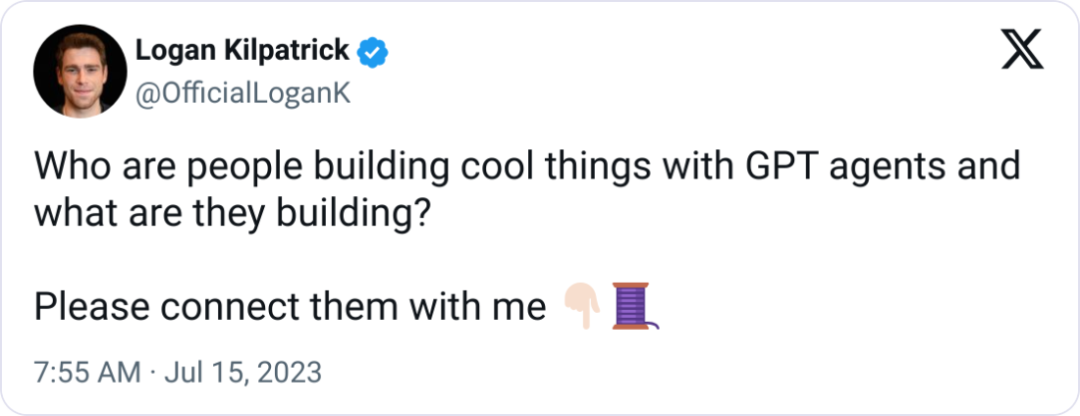The width and height of the screenshot is (1080, 416).
Task: Open the Logan Kilpatrick display name link
Action: pos(242,49)
